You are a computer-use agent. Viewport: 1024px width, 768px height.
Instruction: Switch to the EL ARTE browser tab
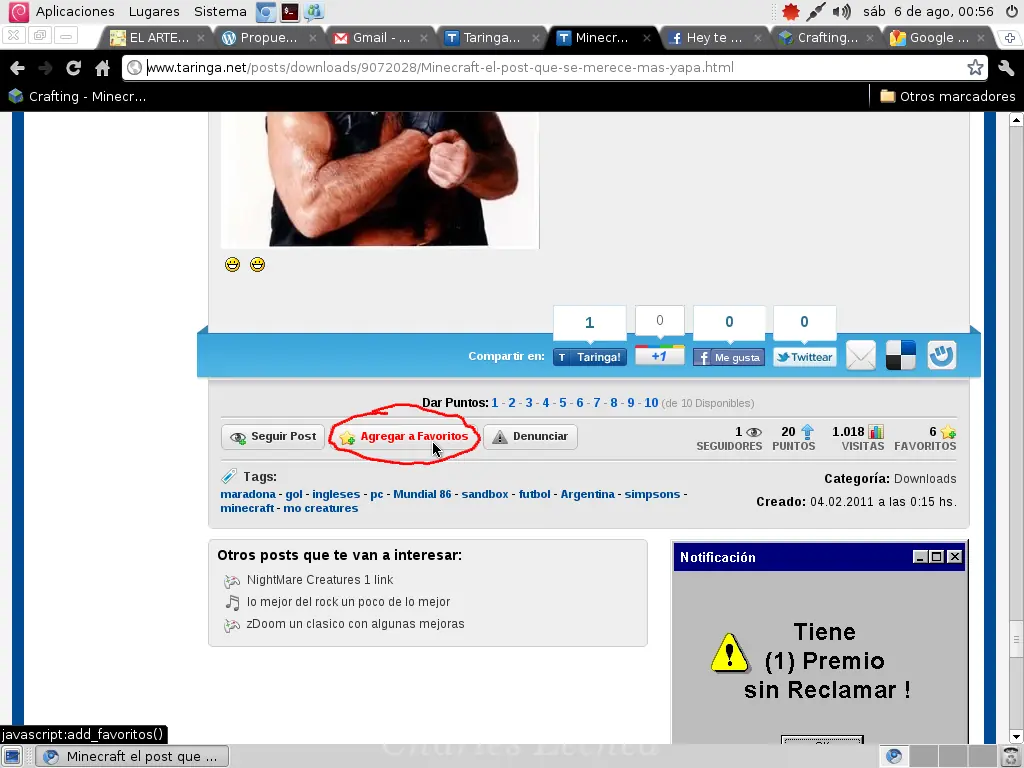pos(157,38)
